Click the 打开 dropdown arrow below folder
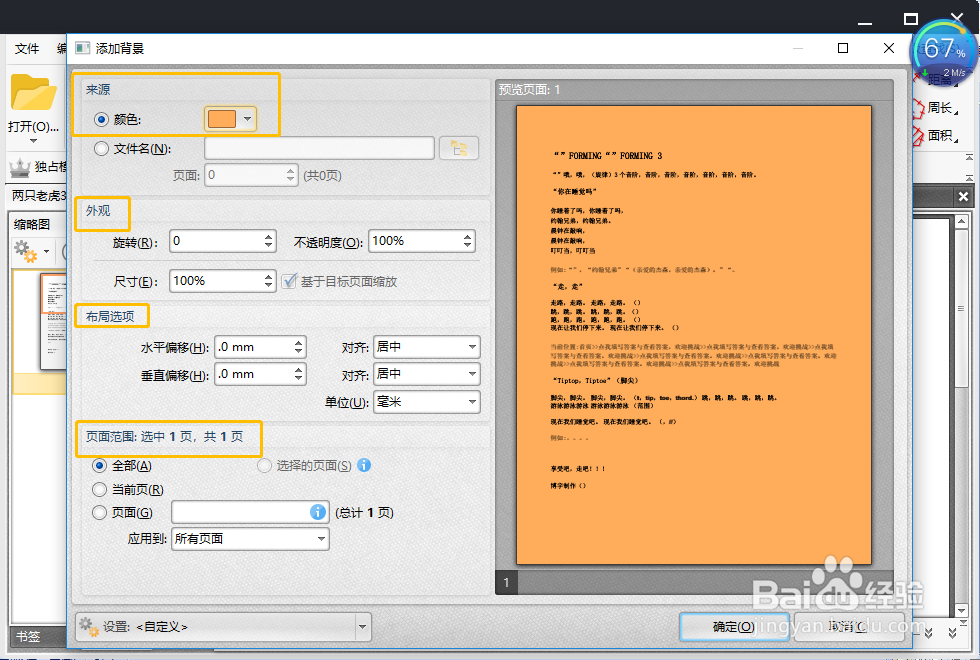This screenshot has width=980, height=660. (x=33, y=141)
